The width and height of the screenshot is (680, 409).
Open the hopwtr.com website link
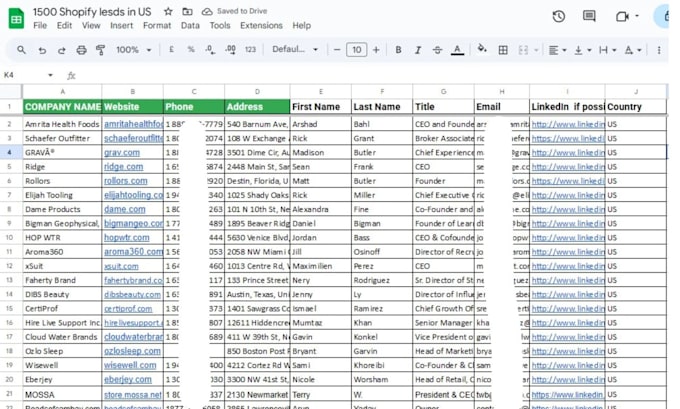point(127,238)
